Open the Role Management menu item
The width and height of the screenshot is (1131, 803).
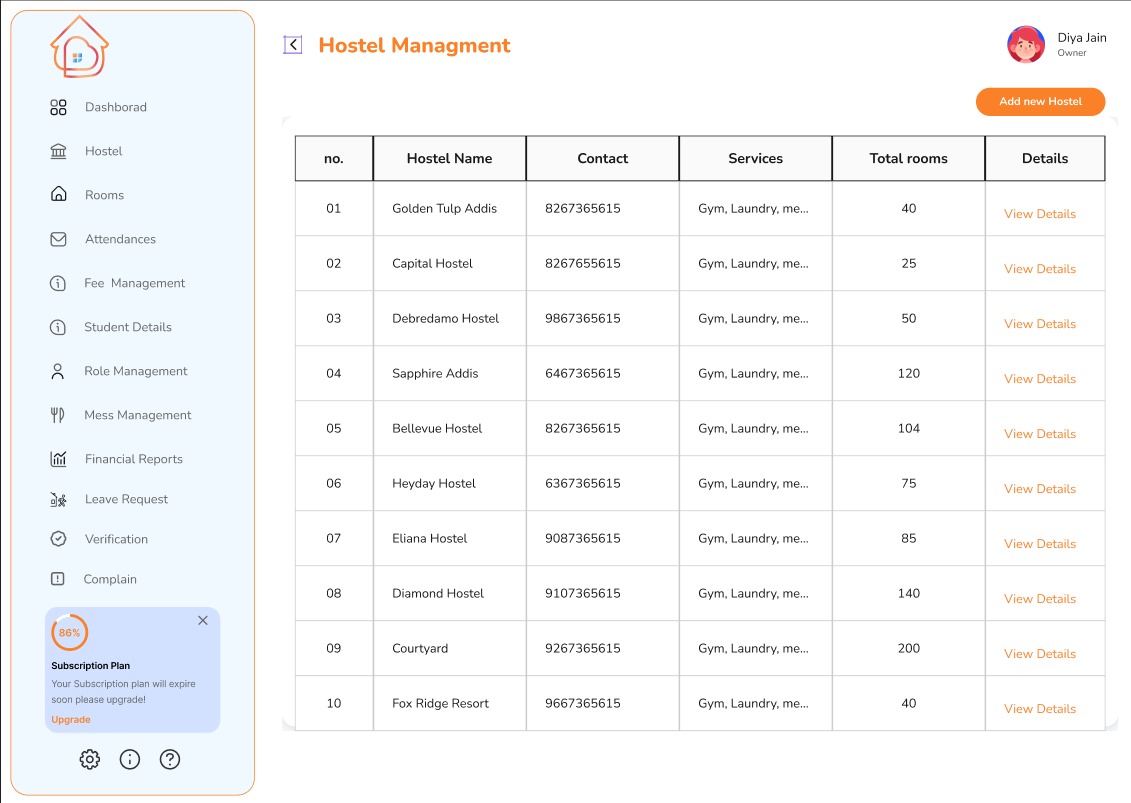click(135, 371)
